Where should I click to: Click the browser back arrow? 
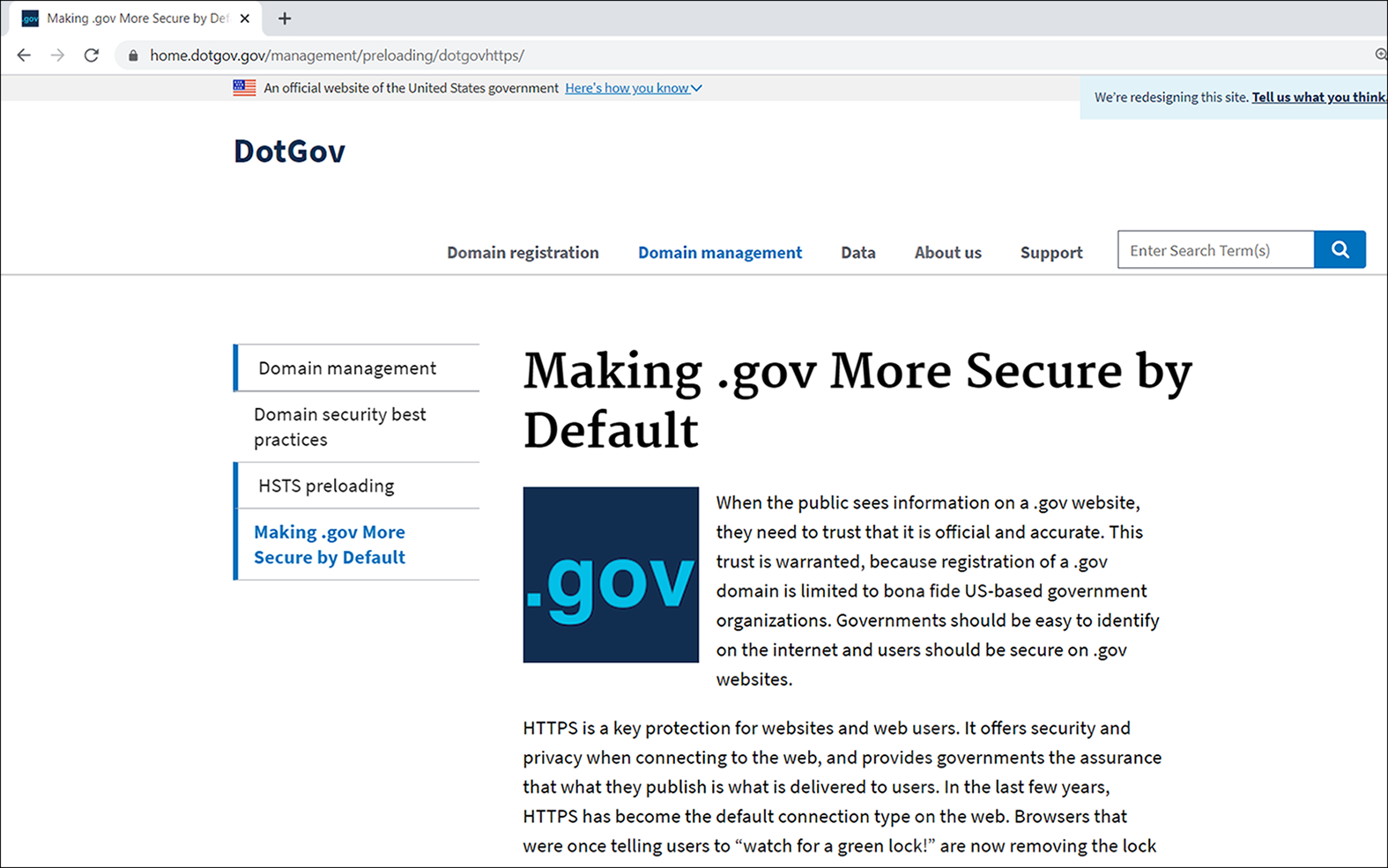(x=24, y=56)
